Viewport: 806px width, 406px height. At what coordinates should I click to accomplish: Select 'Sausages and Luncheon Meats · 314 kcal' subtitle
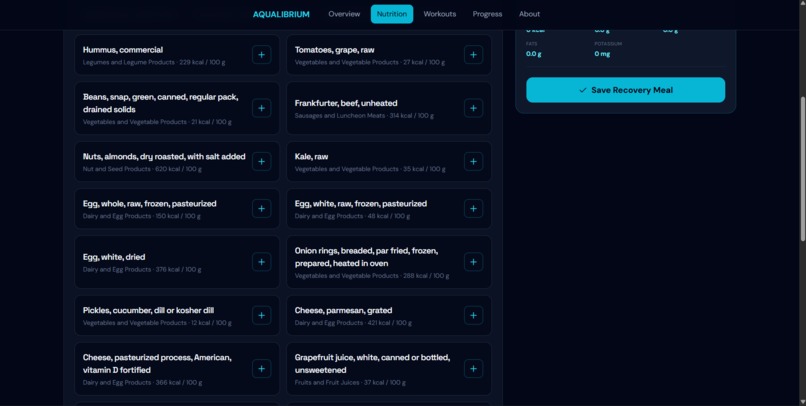coord(364,116)
